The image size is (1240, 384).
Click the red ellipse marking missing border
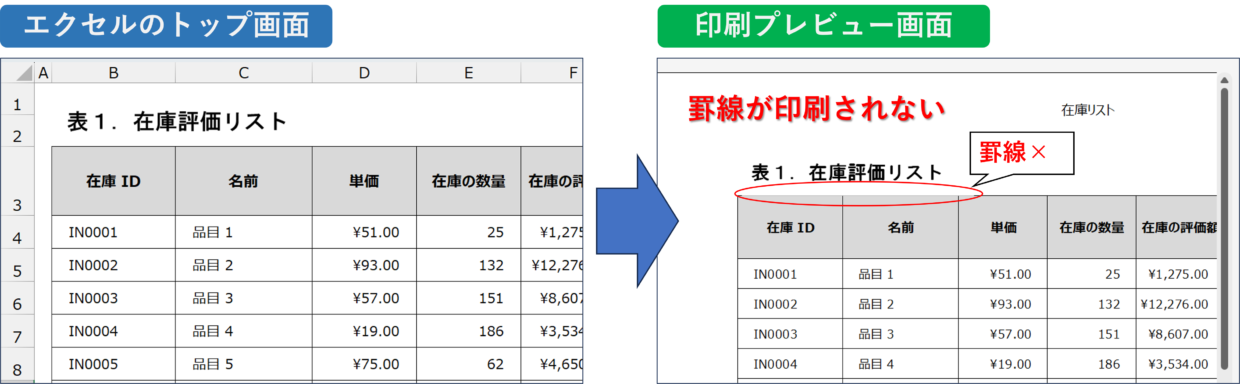coord(859,194)
